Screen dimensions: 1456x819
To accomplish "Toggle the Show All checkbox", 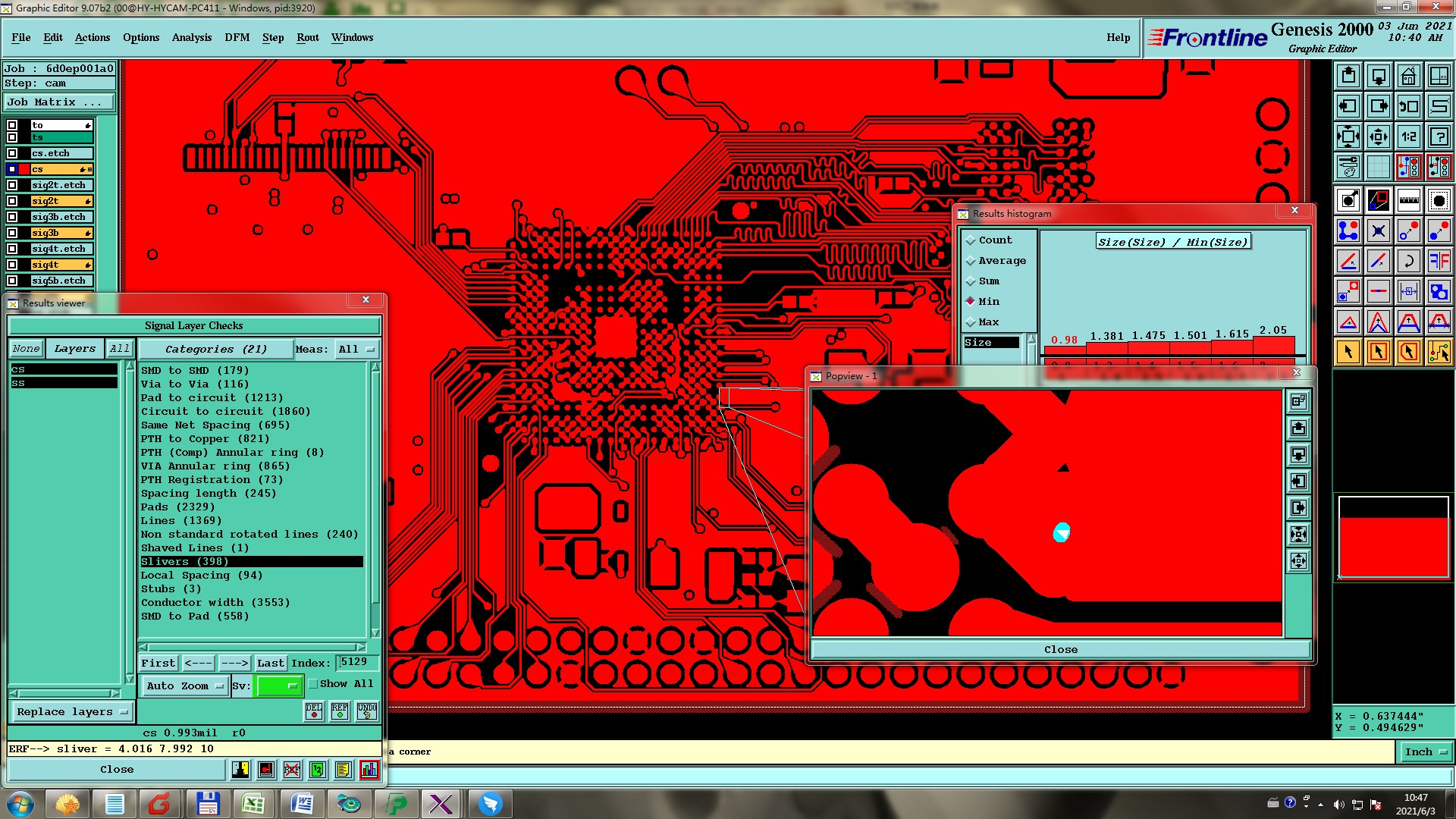I will (313, 683).
